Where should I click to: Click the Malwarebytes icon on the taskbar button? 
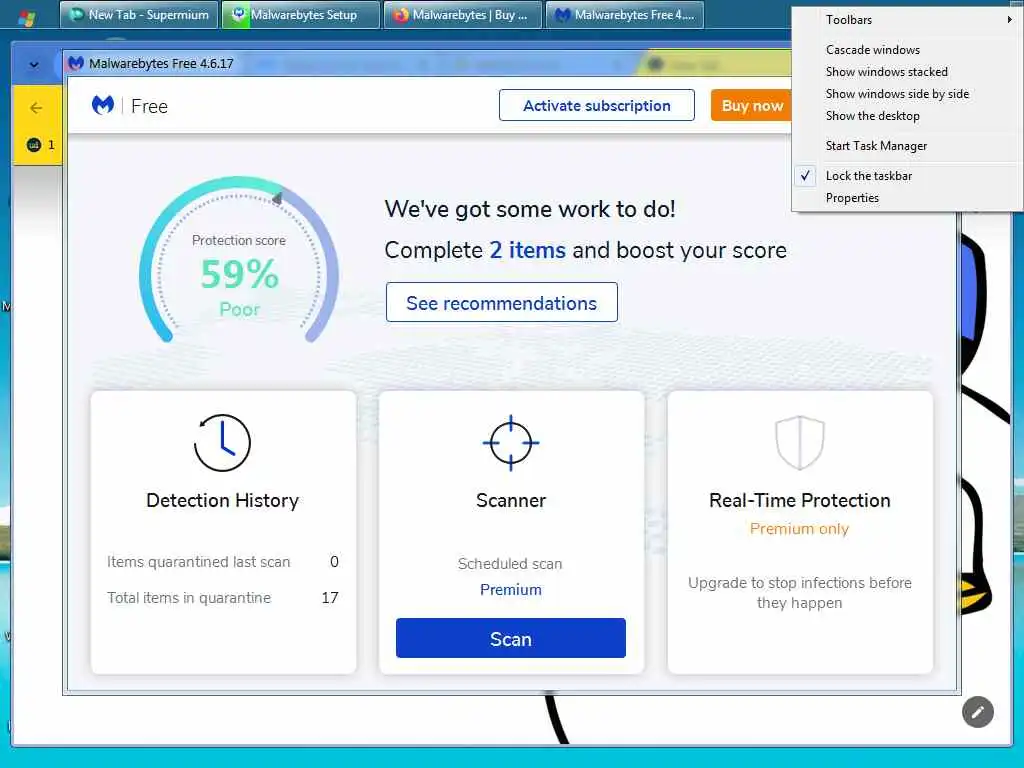tap(563, 14)
